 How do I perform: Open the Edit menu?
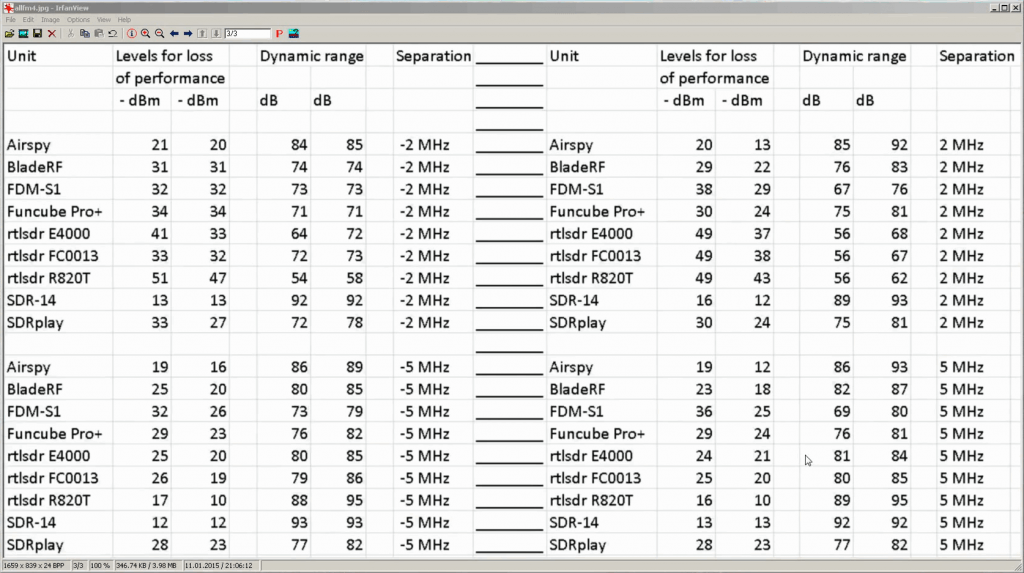coord(28,20)
